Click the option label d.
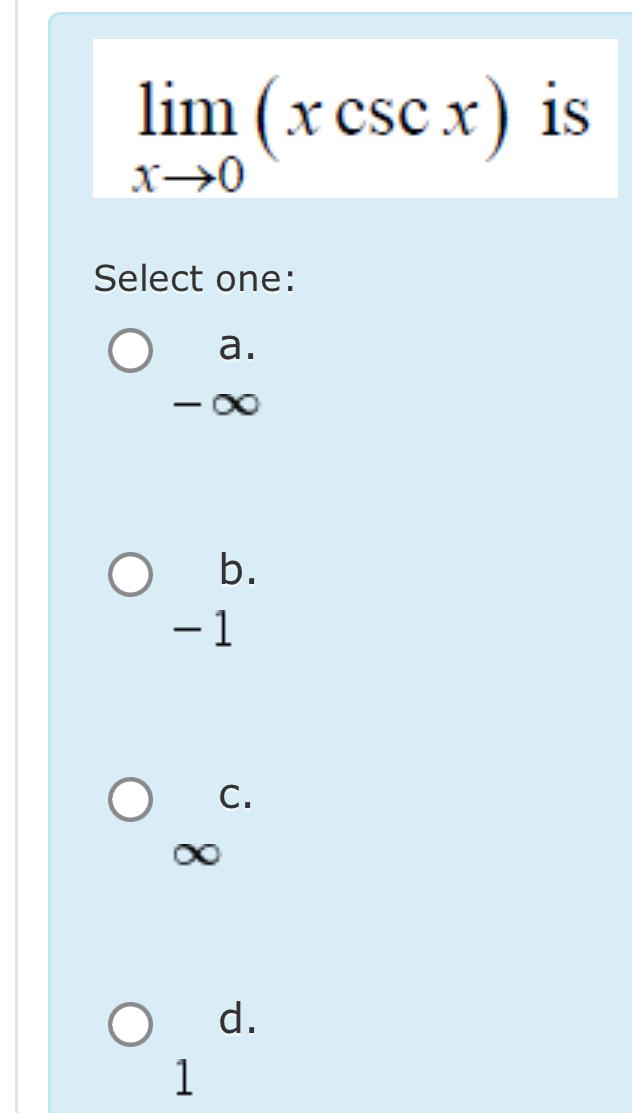This screenshot has height=1113, width=632. 231,1019
